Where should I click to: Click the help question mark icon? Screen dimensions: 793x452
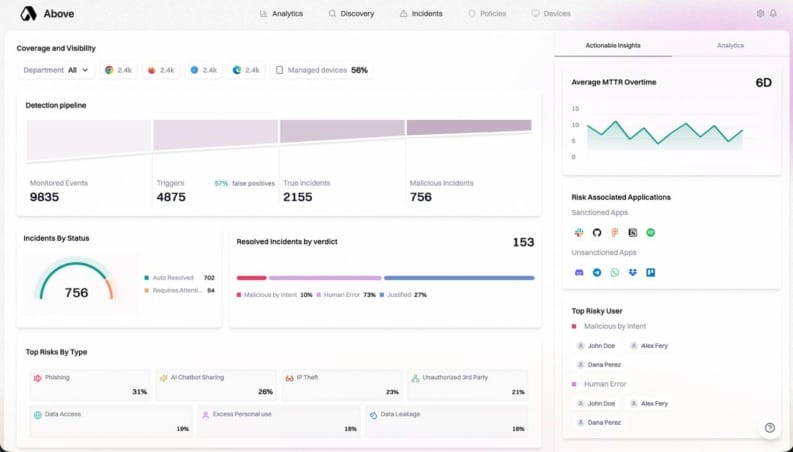click(770, 428)
